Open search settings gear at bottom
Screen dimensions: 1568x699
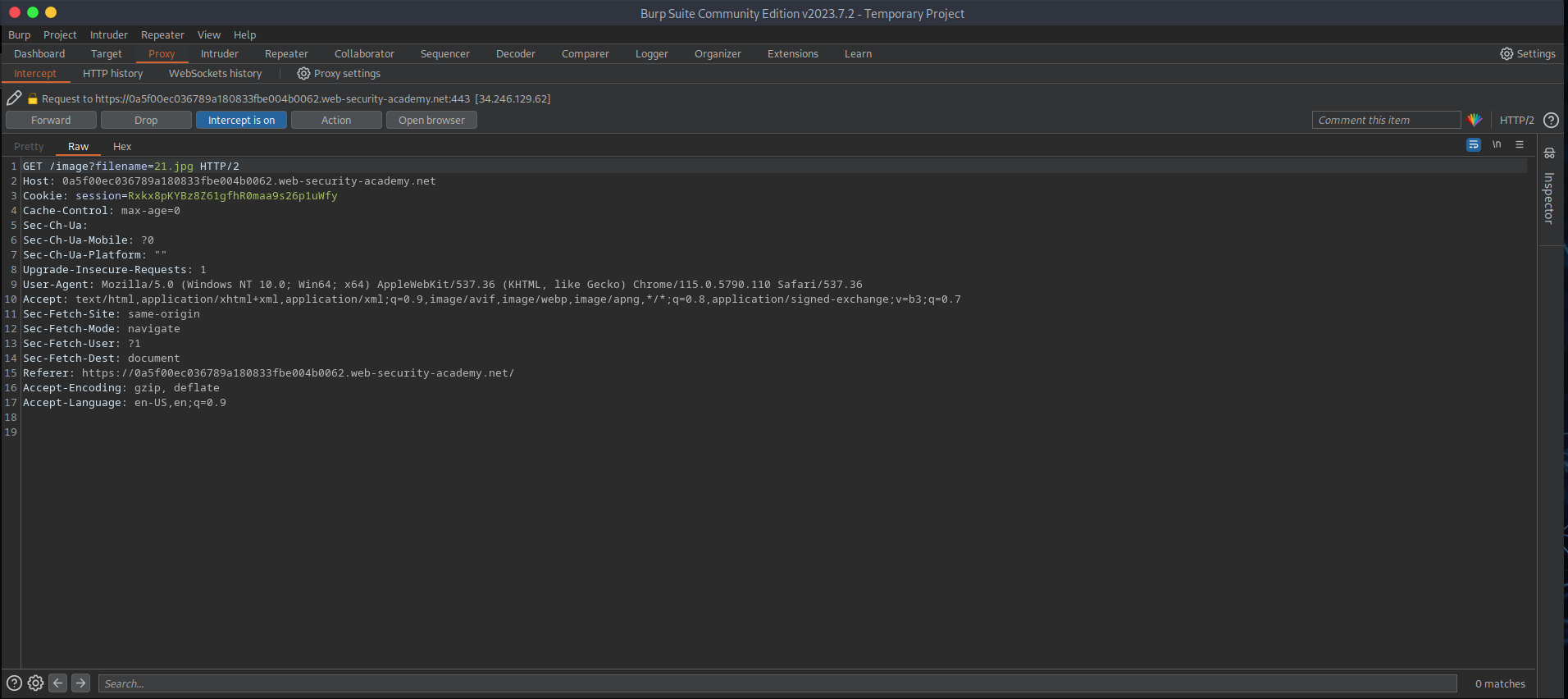[x=35, y=683]
